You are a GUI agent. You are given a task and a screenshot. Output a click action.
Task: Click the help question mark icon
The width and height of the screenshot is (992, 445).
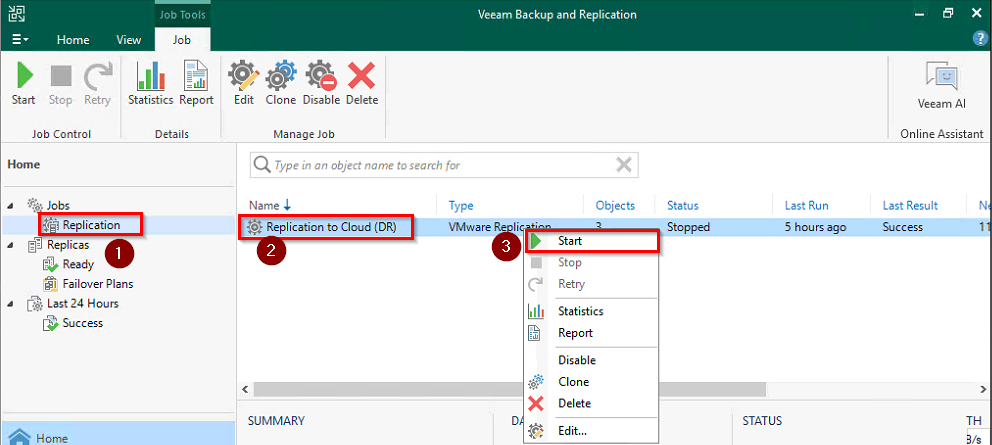[x=979, y=39]
